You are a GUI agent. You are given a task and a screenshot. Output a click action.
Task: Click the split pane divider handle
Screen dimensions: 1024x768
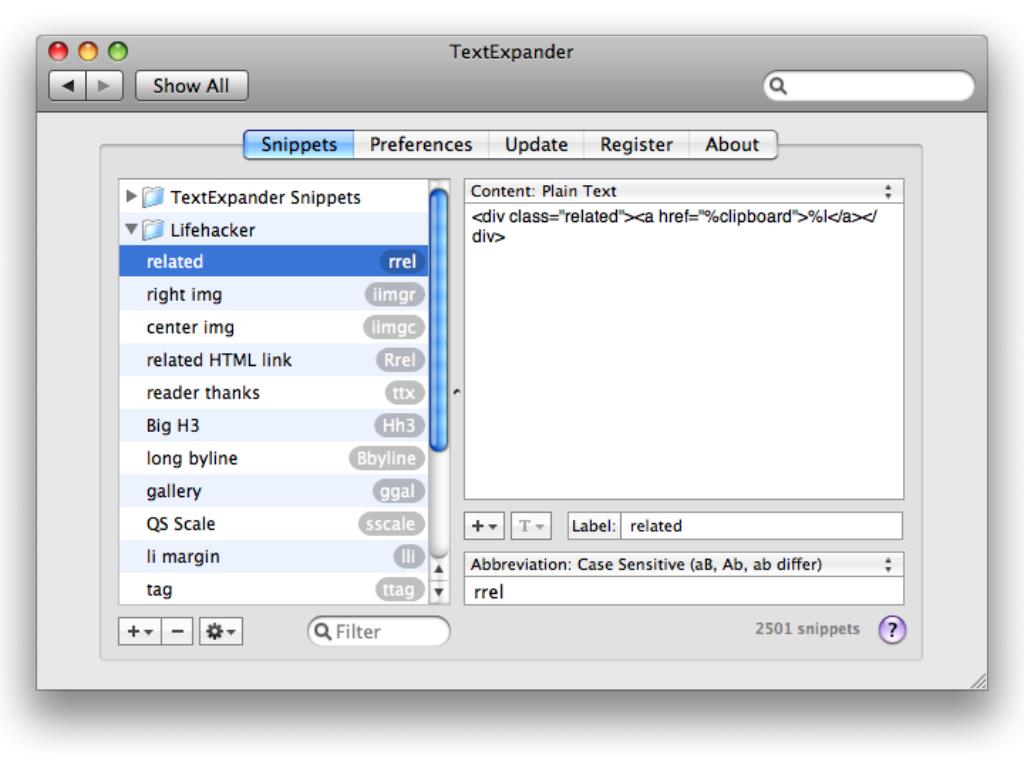(x=456, y=392)
